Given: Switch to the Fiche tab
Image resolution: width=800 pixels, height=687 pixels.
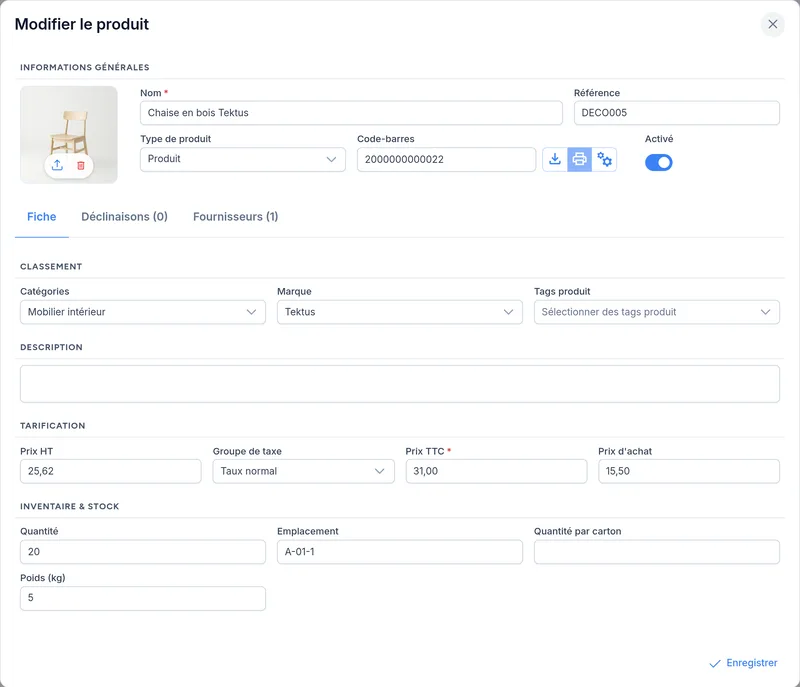Looking at the screenshot, I should pyautogui.click(x=41, y=217).
